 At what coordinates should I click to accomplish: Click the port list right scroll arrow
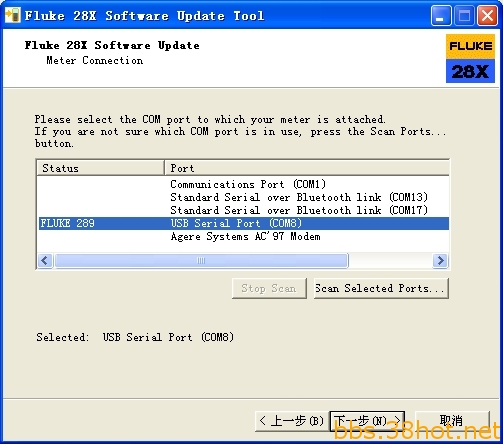point(440,260)
